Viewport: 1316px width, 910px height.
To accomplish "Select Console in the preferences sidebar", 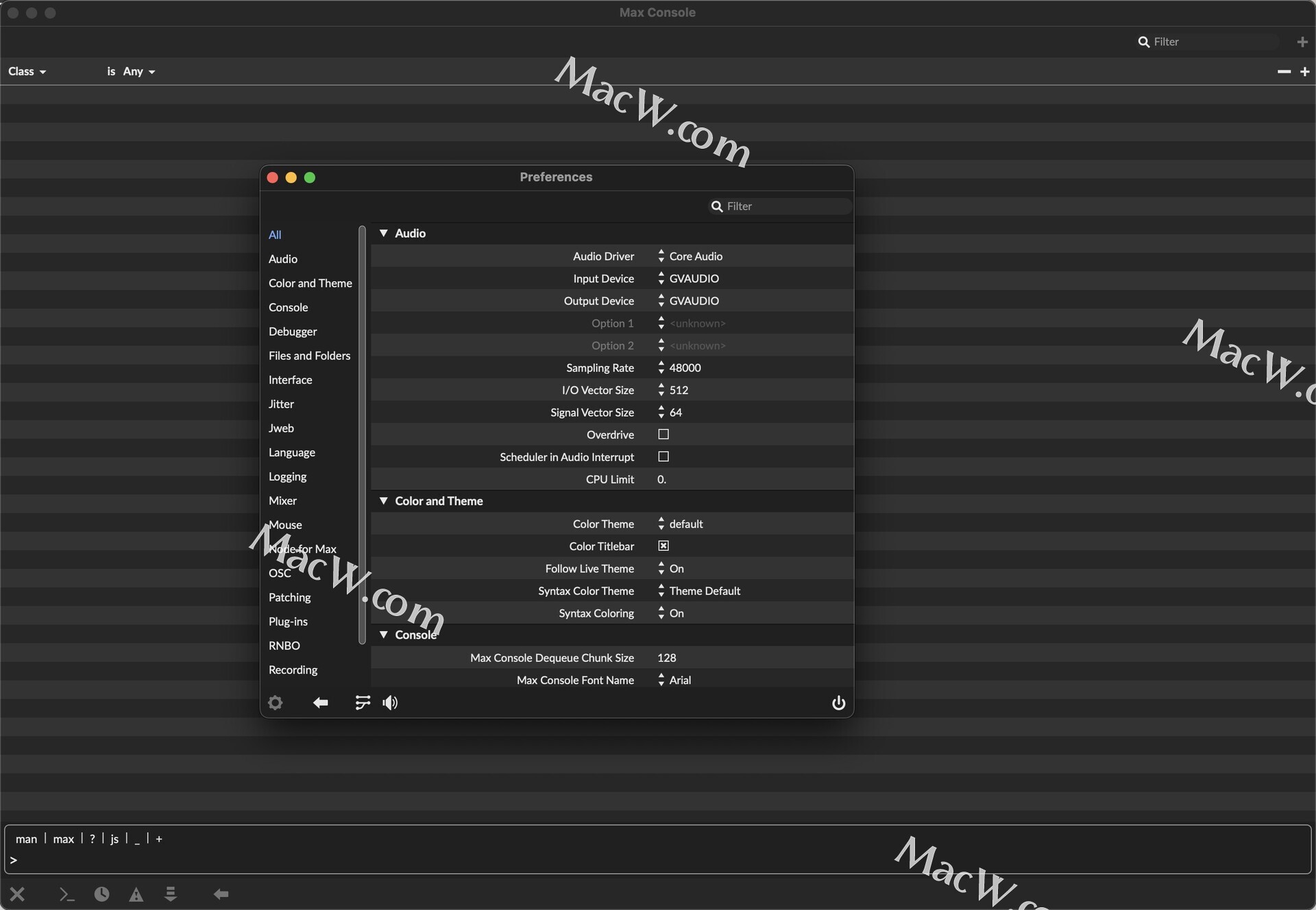I will pyautogui.click(x=289, y=307).
